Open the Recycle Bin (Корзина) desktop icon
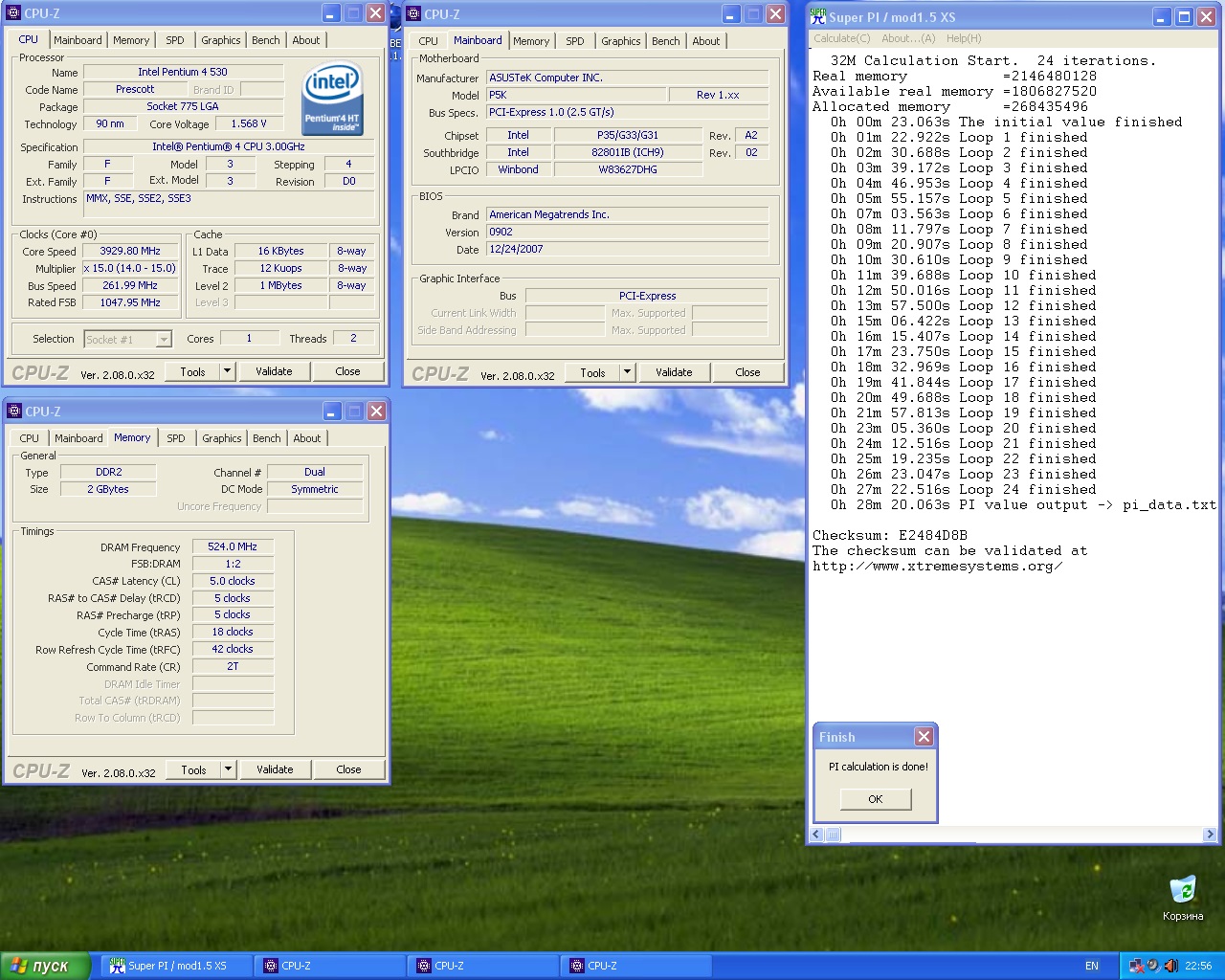This screenshot has height=980, width=1225. point(1183,898)
